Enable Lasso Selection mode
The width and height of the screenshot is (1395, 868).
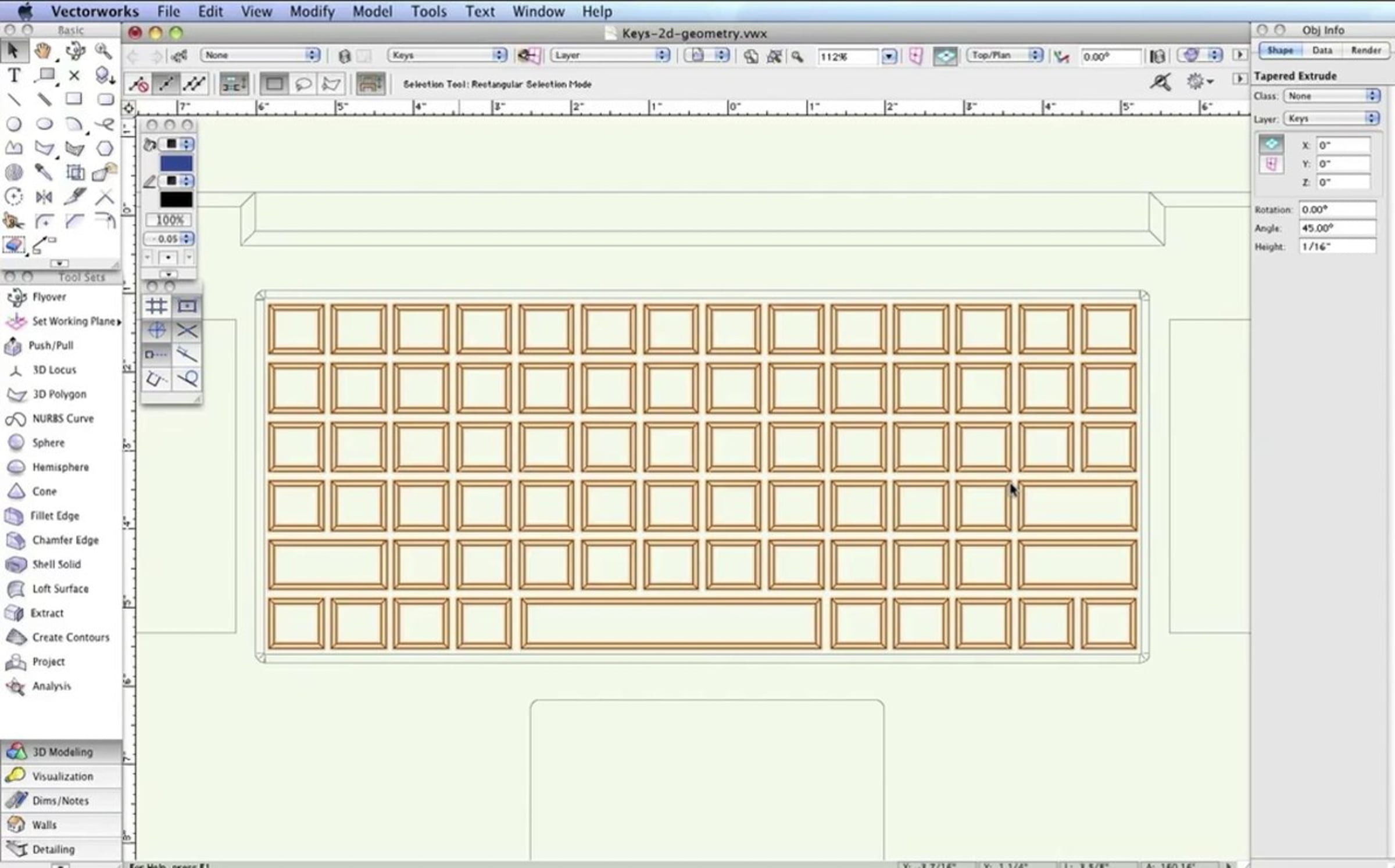pos(303,84)
